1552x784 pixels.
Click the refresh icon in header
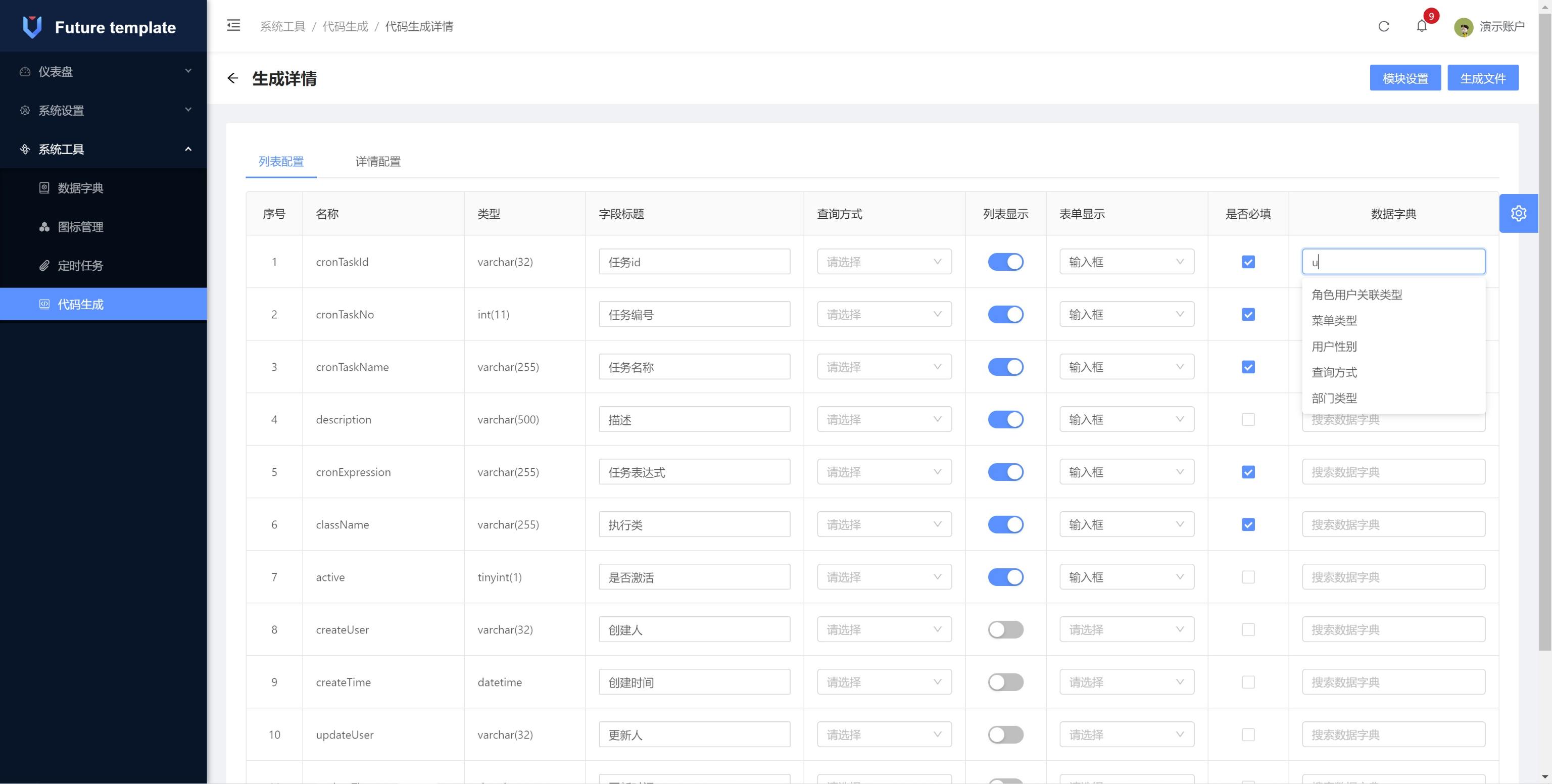(x=1384, y=26)
